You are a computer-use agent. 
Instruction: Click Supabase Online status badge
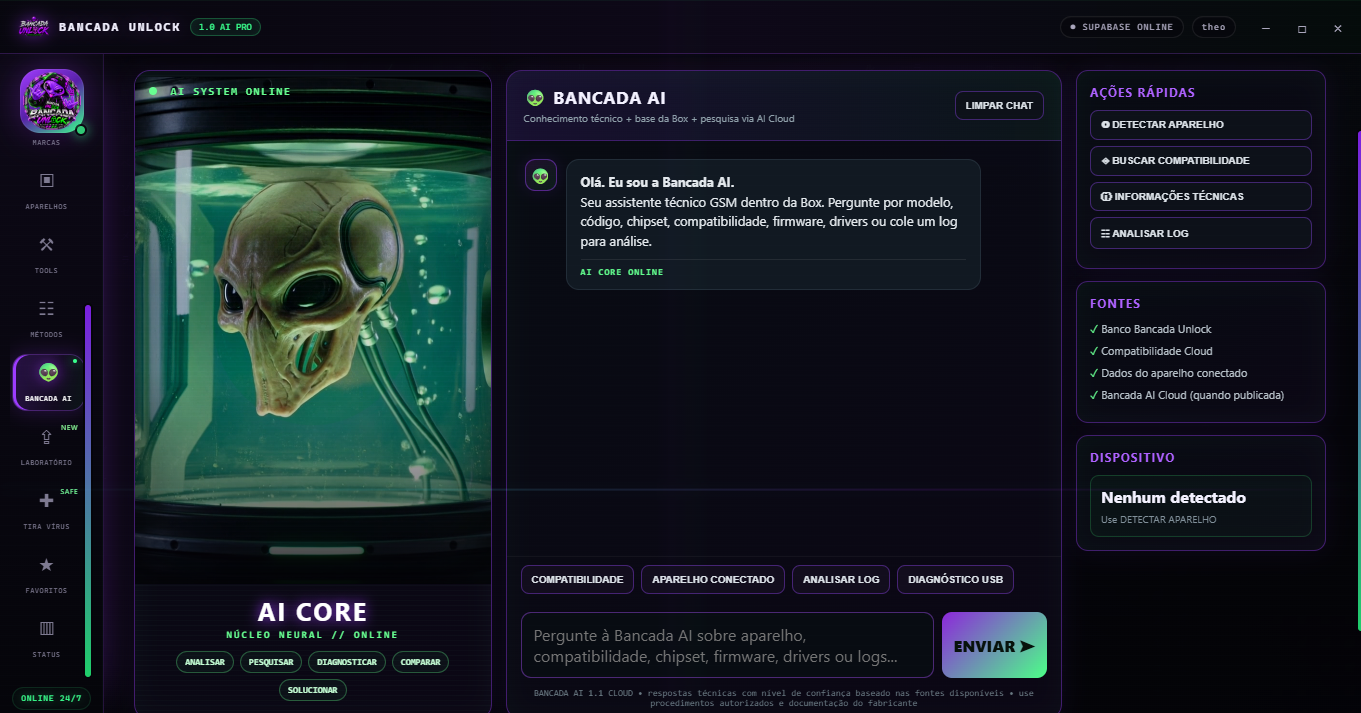[1122, 27]
